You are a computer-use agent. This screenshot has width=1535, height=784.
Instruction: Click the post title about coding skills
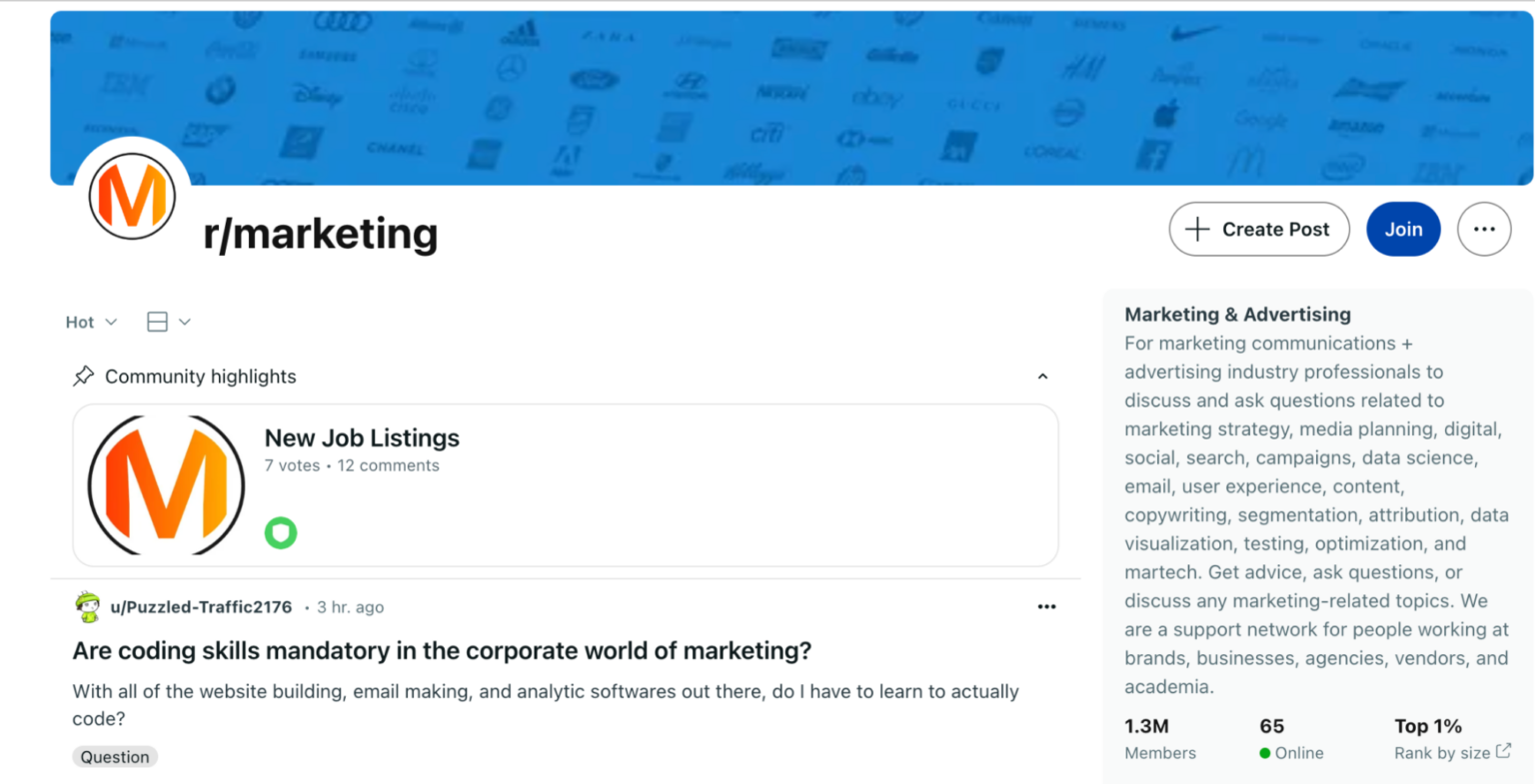(x=442, y=650)
